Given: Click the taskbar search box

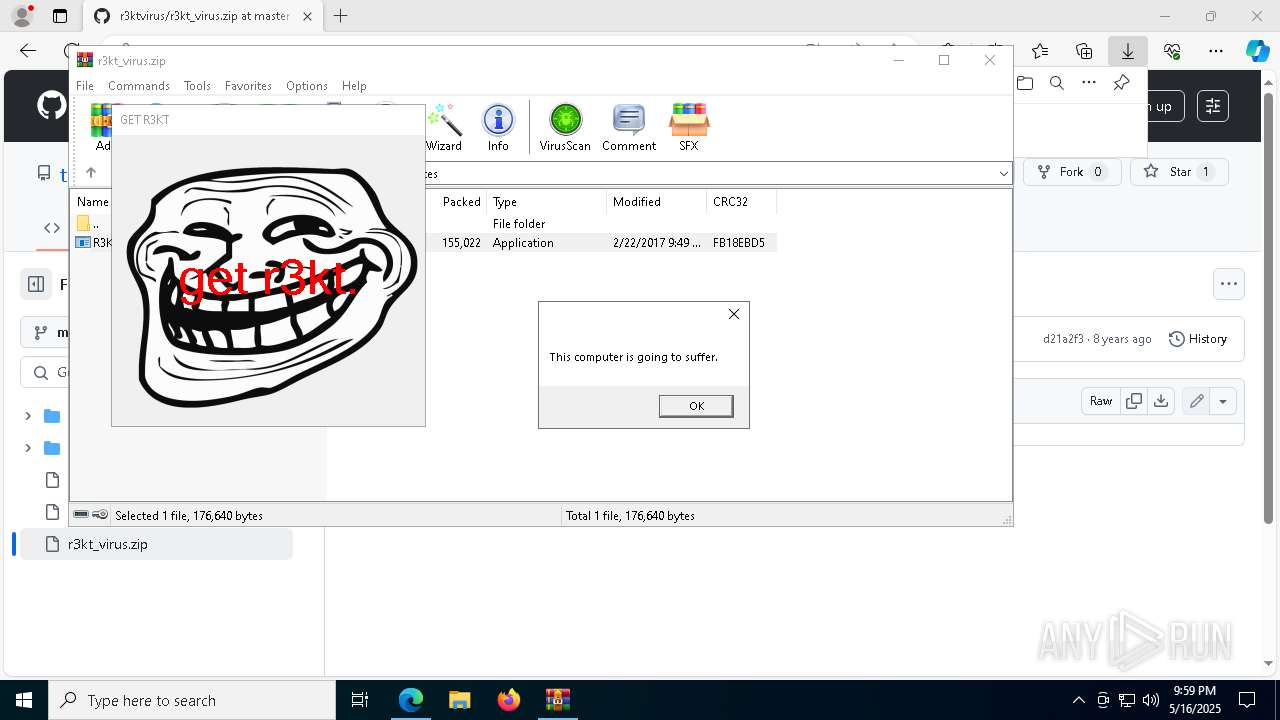Looking at the screenshot, I should 192,700.
